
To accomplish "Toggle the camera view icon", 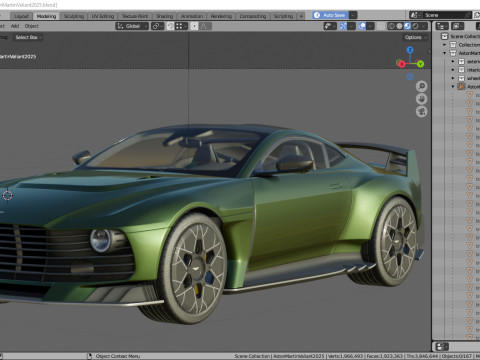I will (422, 112).
